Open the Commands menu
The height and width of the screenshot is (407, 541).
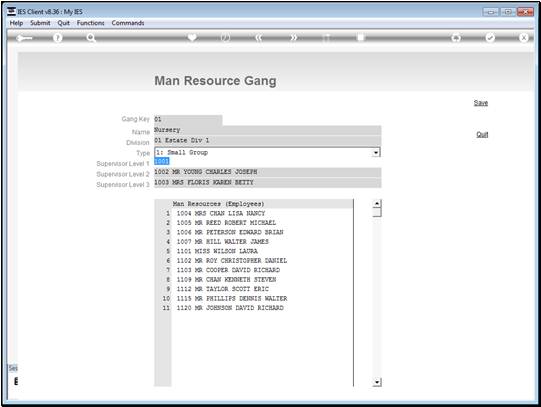[128, 23]
